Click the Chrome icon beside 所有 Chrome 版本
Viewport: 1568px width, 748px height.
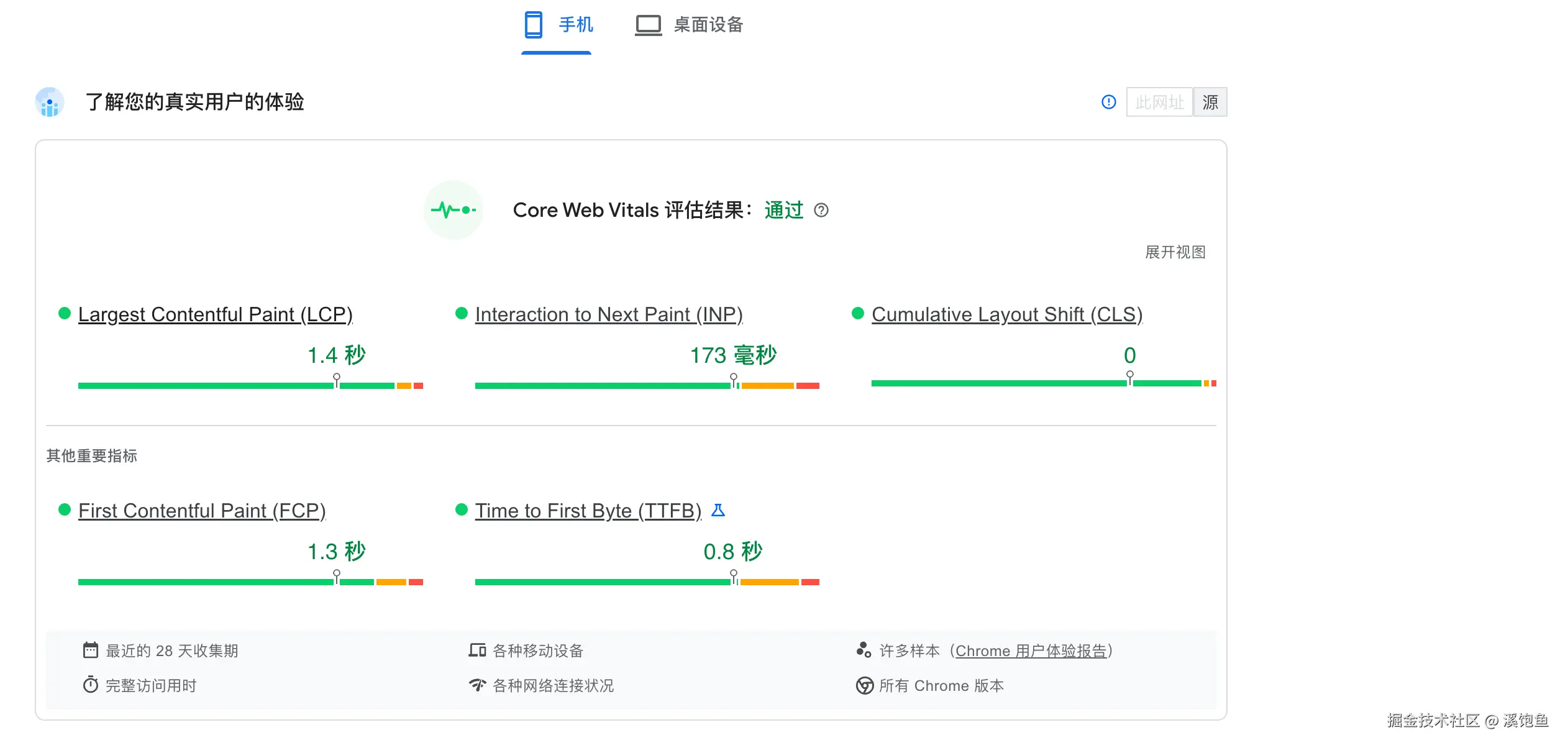[x=864, y=685]
